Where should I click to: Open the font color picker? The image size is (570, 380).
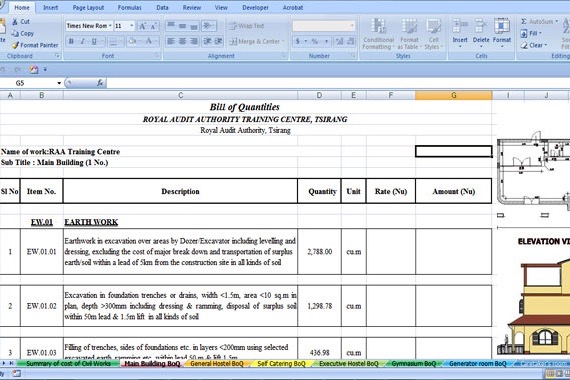coord(156,41)
